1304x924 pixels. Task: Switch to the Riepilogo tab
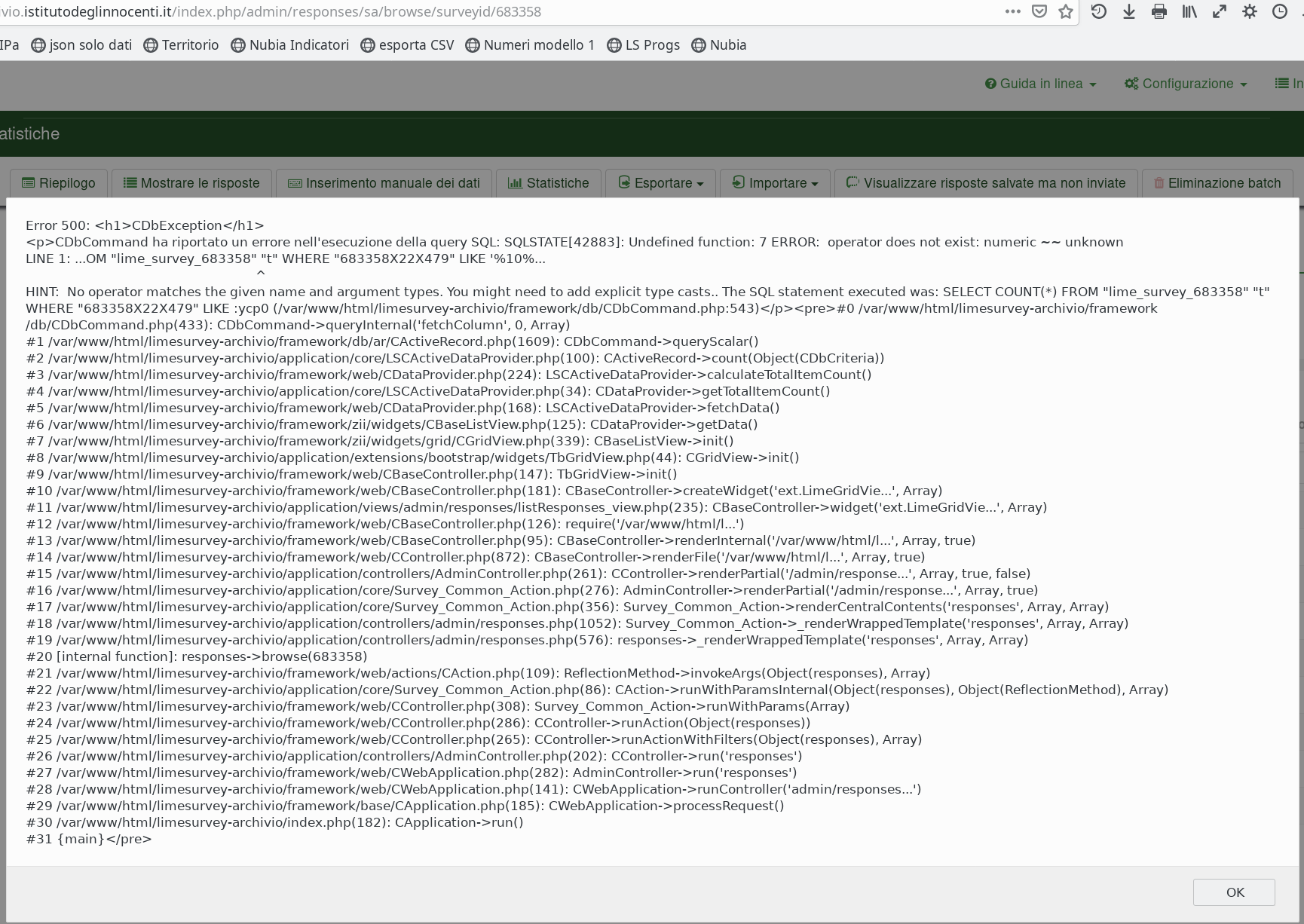pos(59,183)
